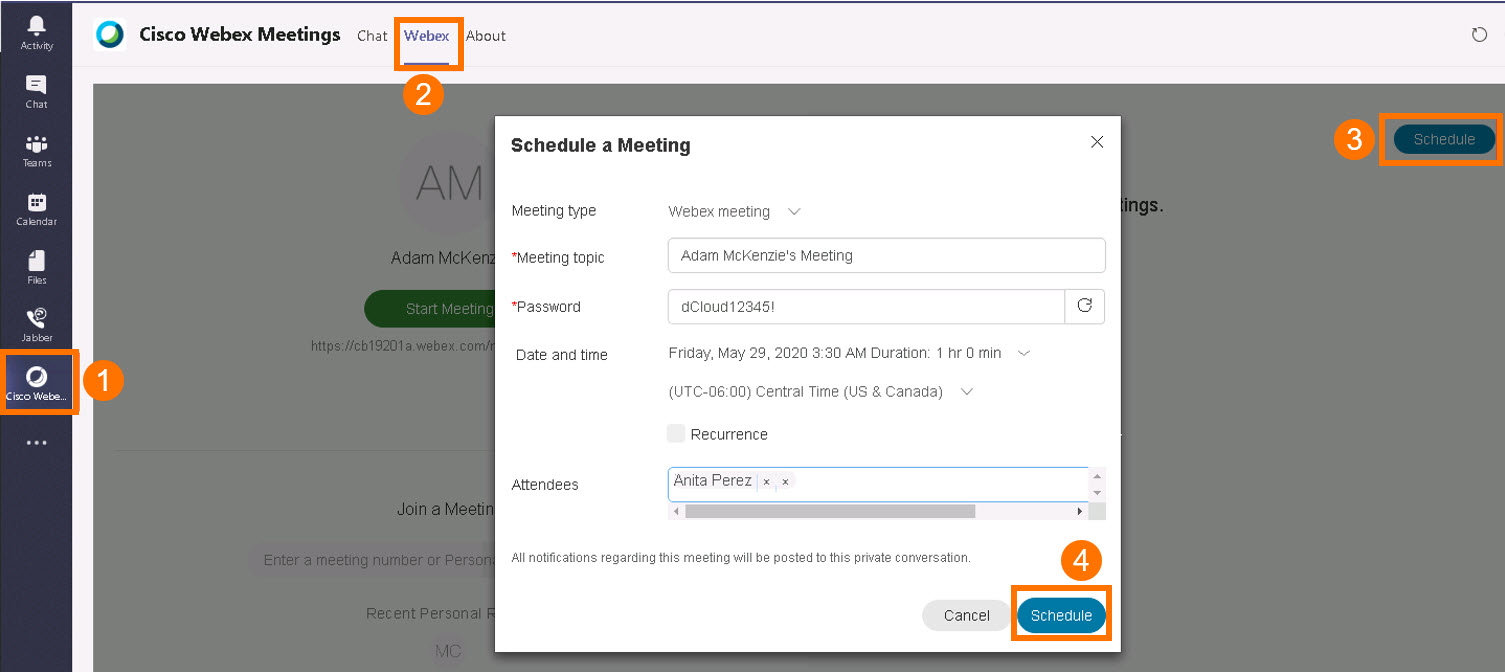Close the Schedule a Meeting dialog
The image size is (1505, 672).
coord(1097,142)
